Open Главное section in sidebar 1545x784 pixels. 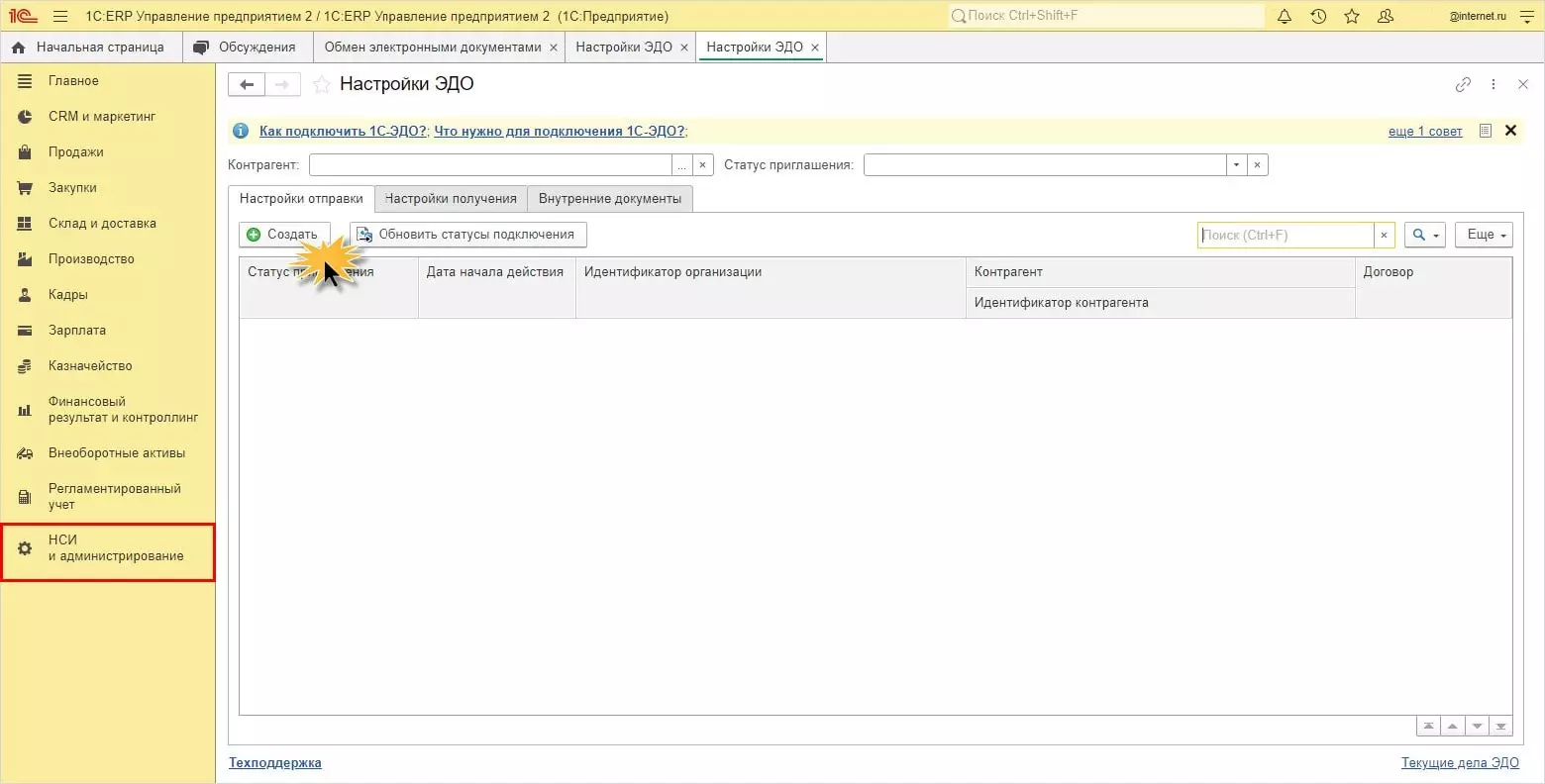pyautogui.click(x=108, y=81)
